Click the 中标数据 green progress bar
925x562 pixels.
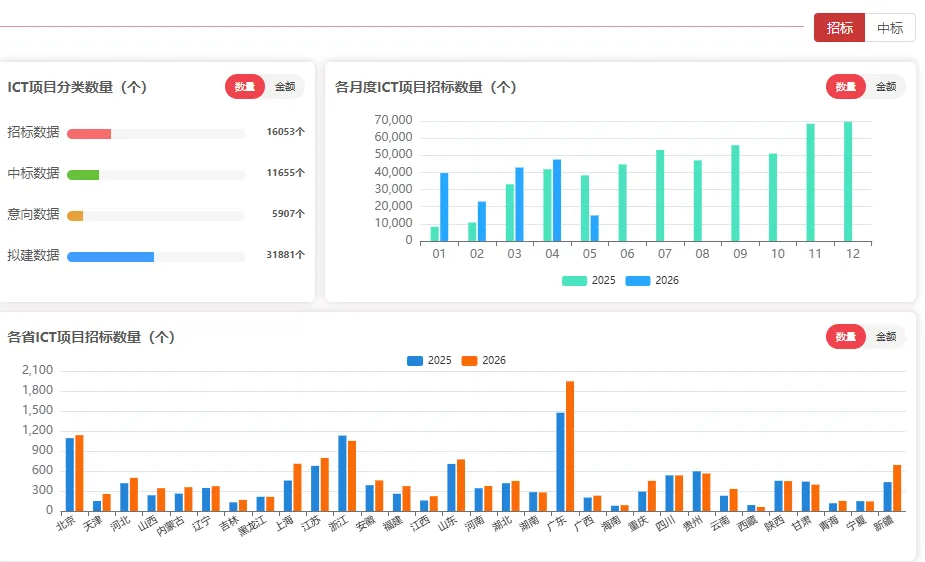pyautogui.click(x=83, y=175)
